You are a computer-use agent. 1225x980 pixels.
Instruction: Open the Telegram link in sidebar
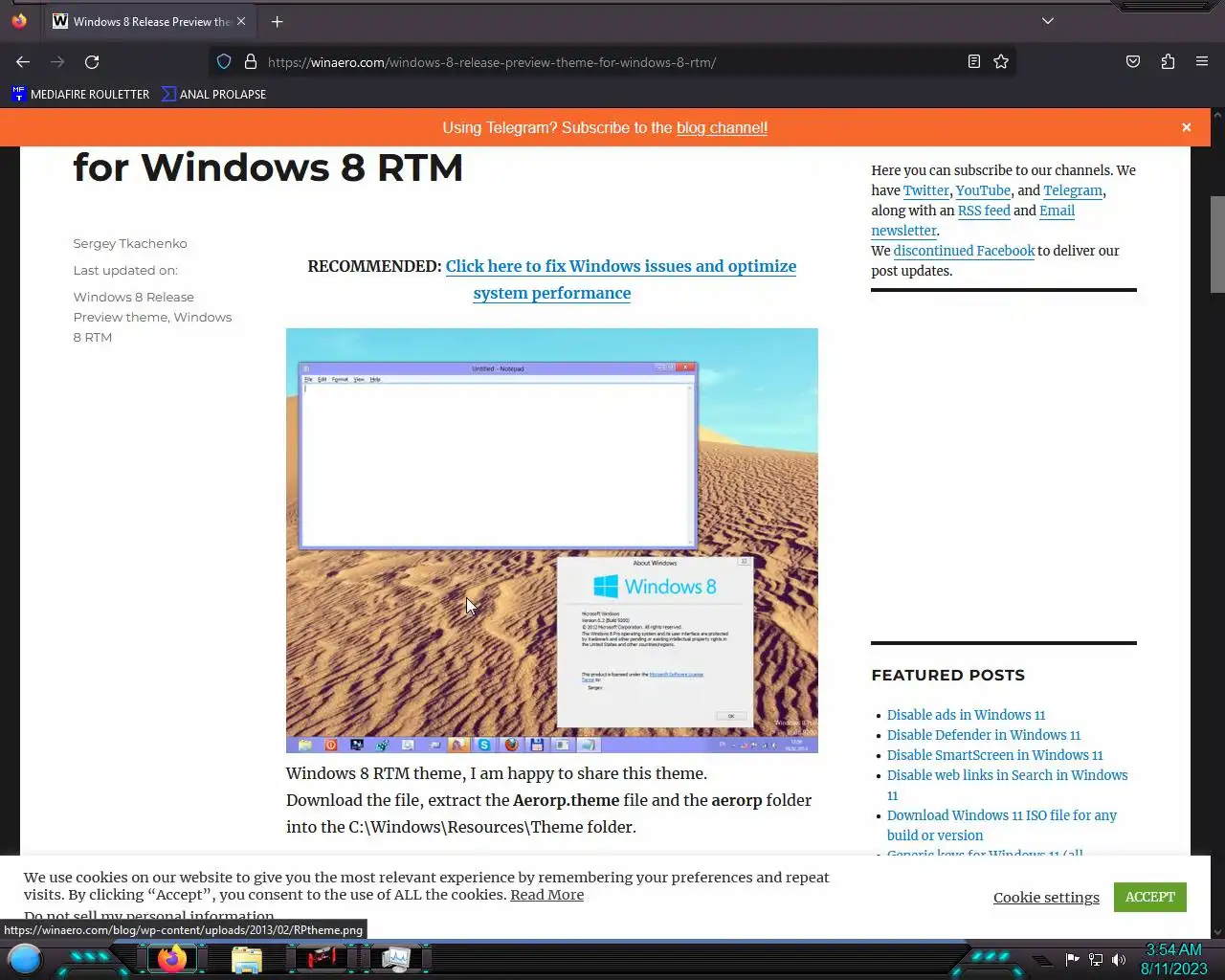pos(1073,190)
